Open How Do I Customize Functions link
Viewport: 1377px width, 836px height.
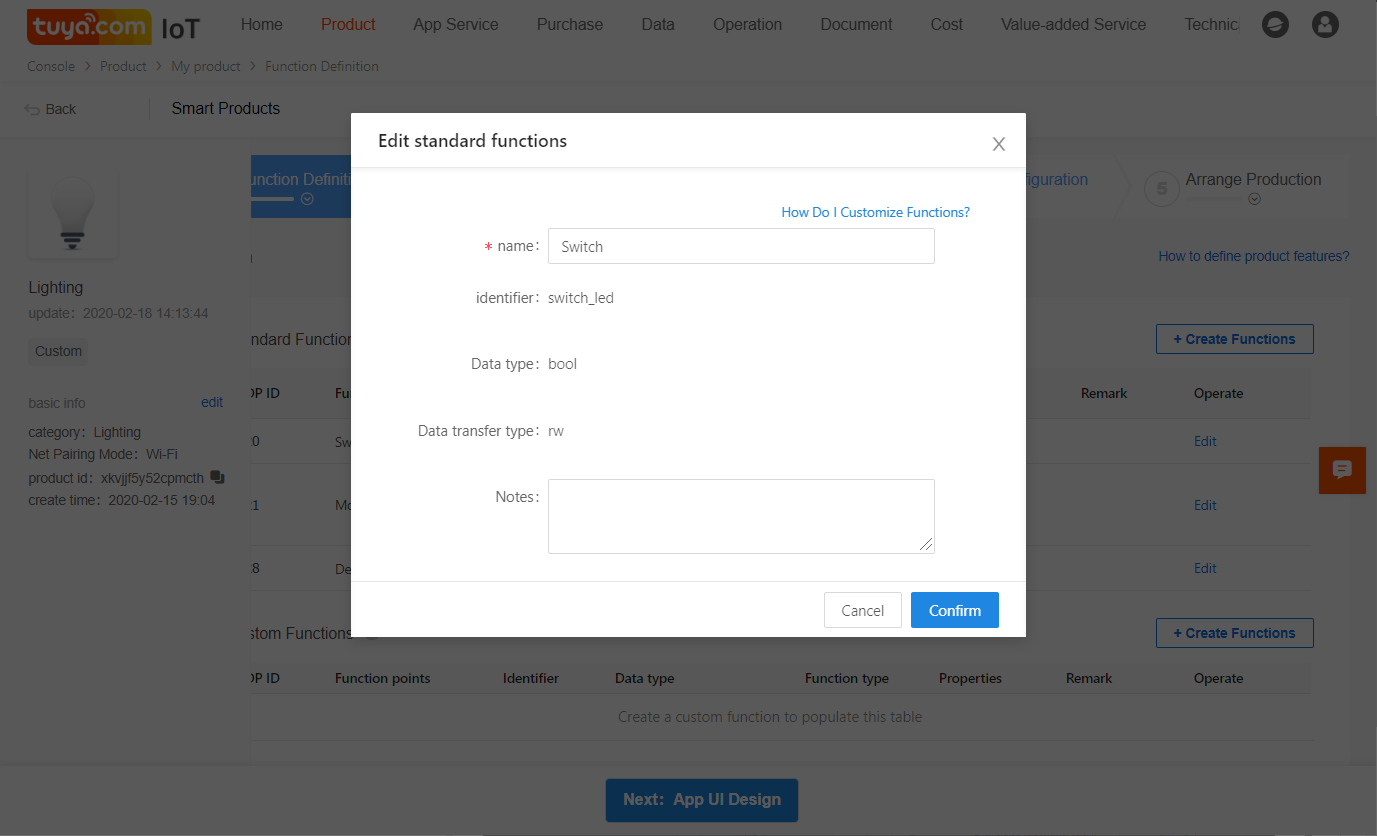tap(875, 212)
